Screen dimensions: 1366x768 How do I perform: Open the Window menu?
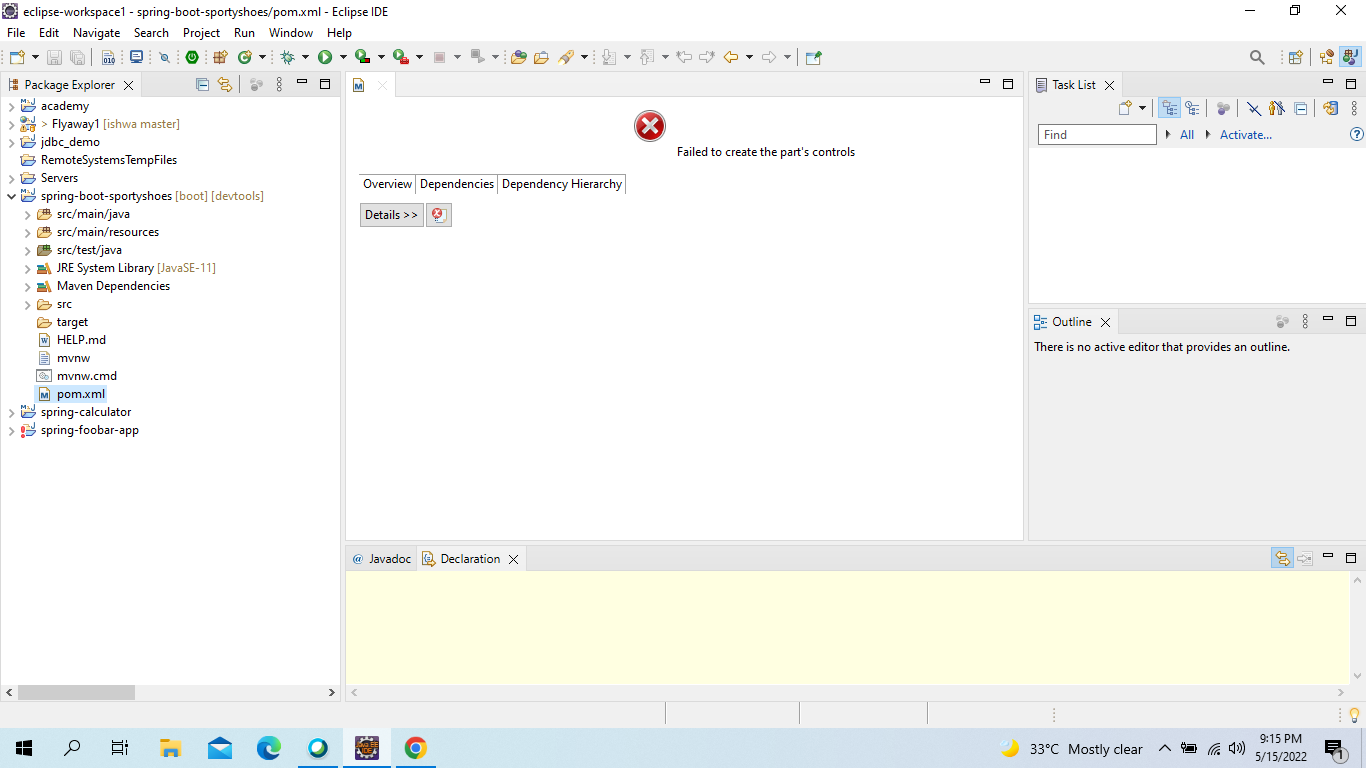tap(291, 33)
